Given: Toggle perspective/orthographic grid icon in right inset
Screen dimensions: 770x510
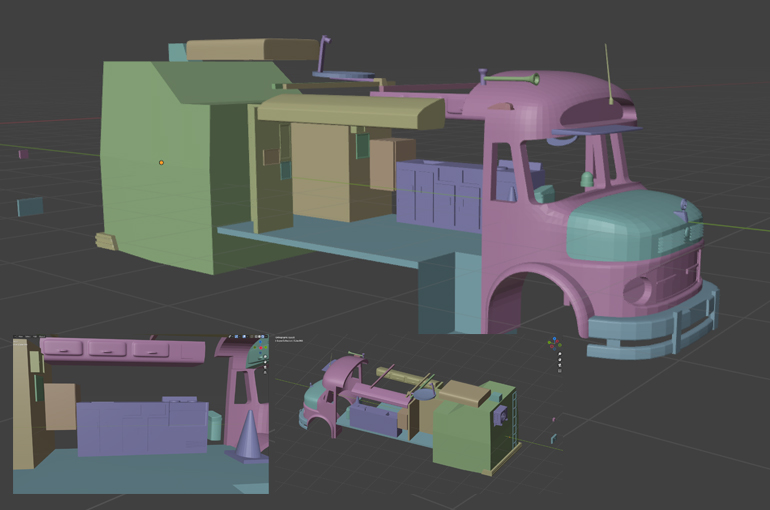Looking at the screenshot, I should (x=560, y=371).
